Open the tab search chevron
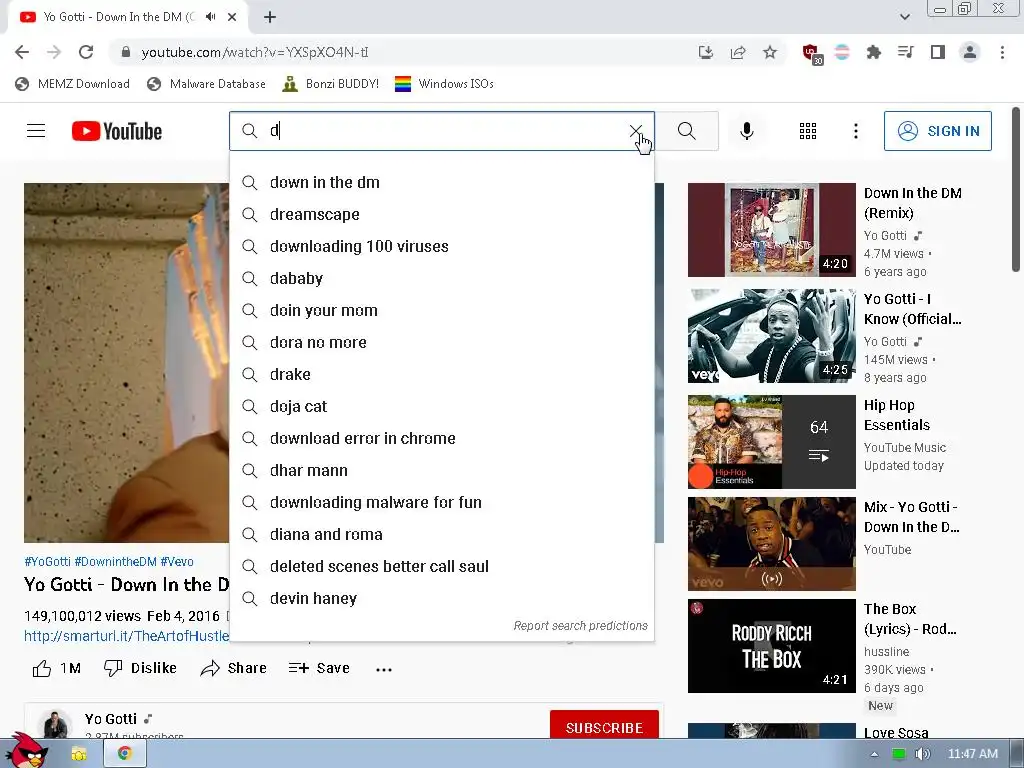The image size is (1024, 768). [x=904, y=17]
